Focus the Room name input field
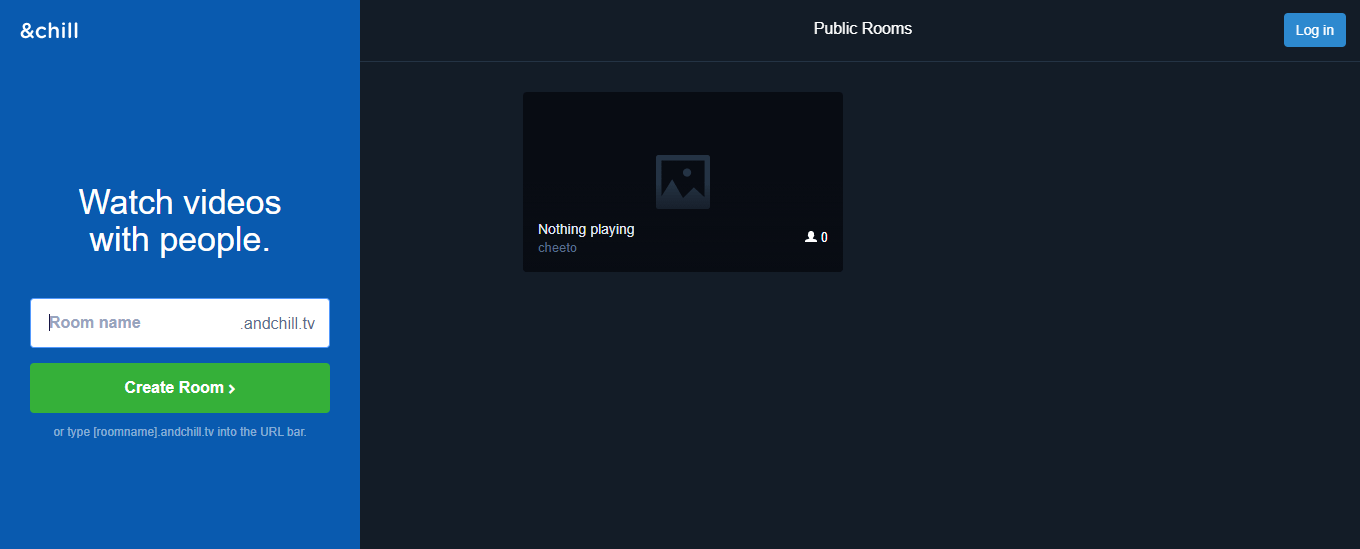Image resolution: width=1360 pixels, height=549 pixels. click(180, 323)
